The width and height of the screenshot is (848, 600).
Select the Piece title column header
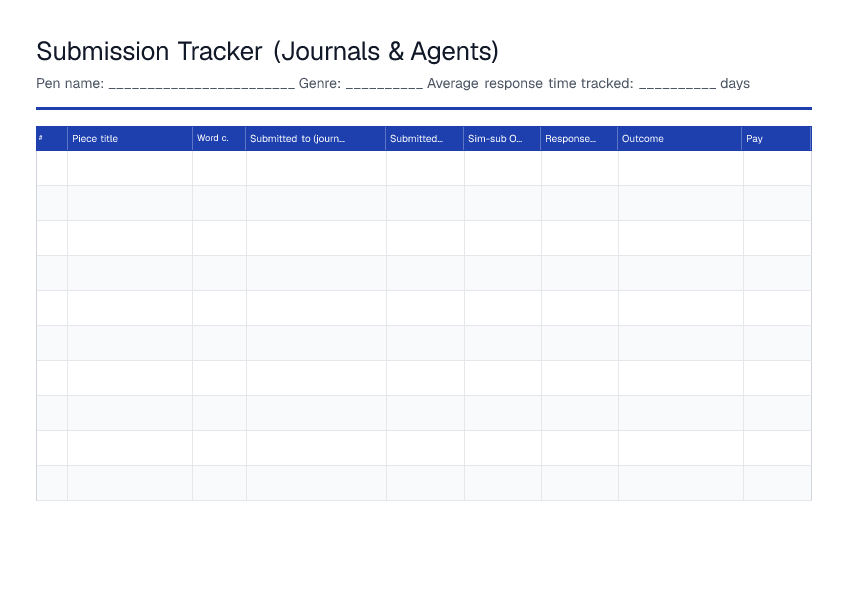coord(130,139)
